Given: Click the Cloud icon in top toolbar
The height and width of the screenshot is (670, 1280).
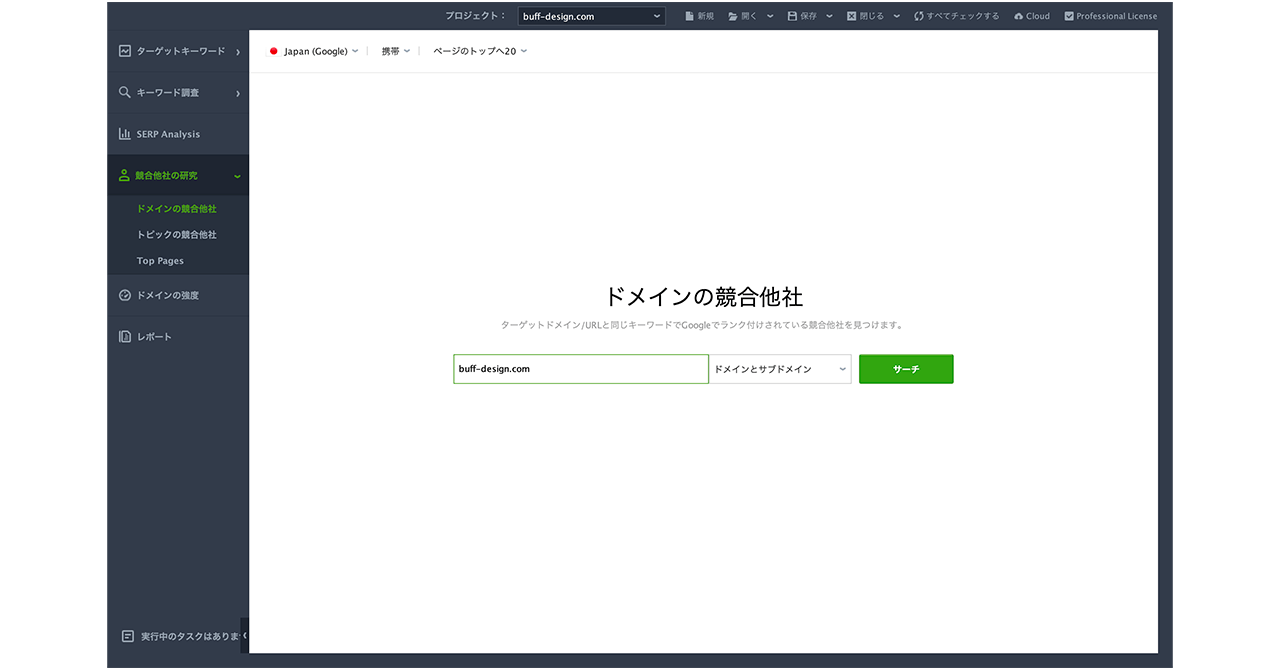Looking at the screenshot, I should point(1018,16).
